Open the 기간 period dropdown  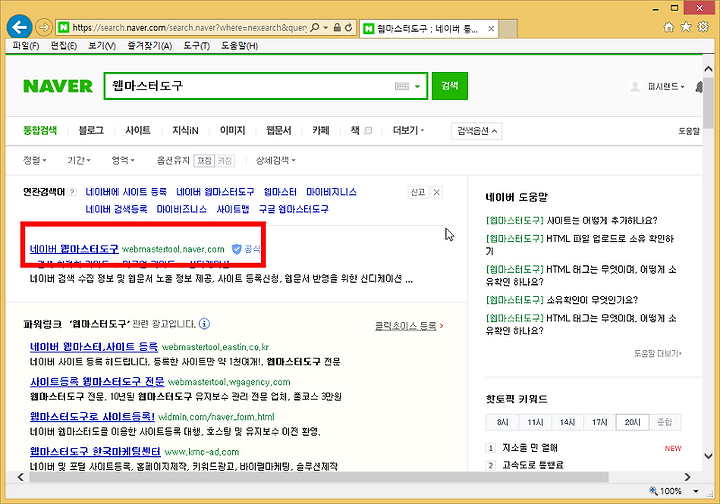point(79,160)
